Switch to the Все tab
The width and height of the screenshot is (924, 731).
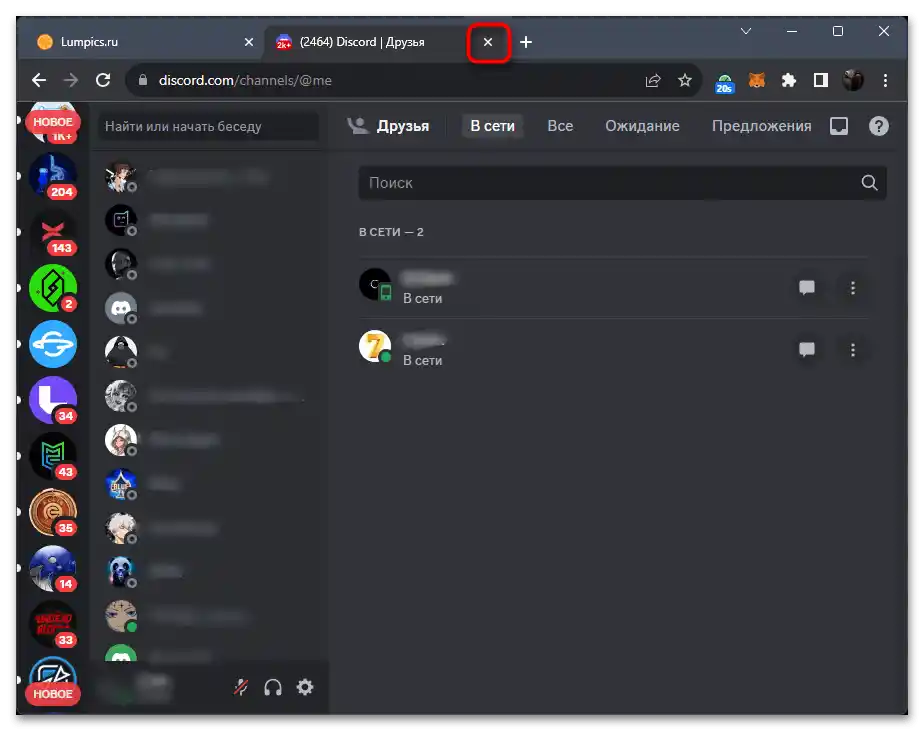(x=560, y=126)
